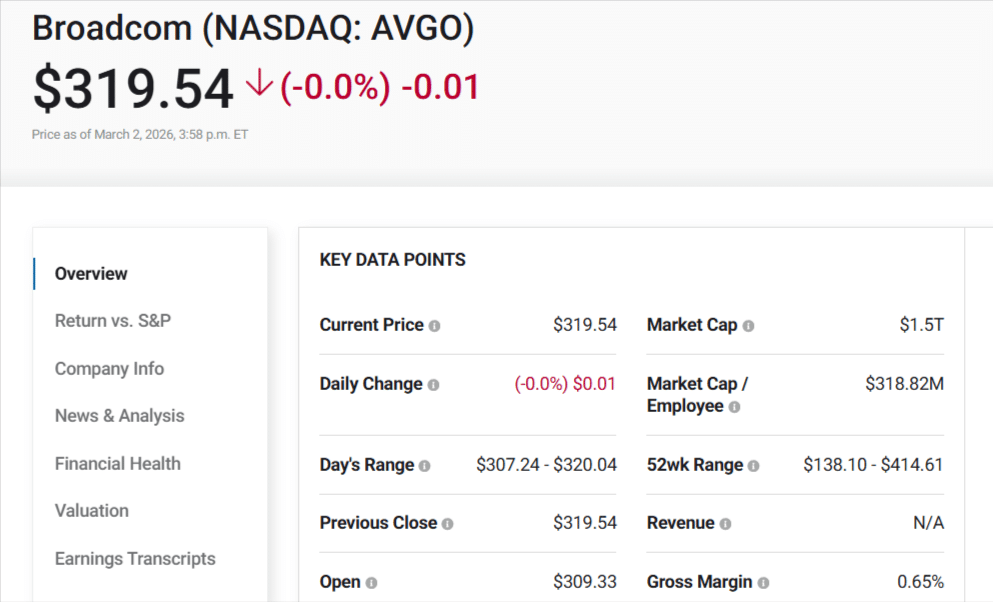Open the Company Info section
The image size is (993, 602).
[110, 368]
